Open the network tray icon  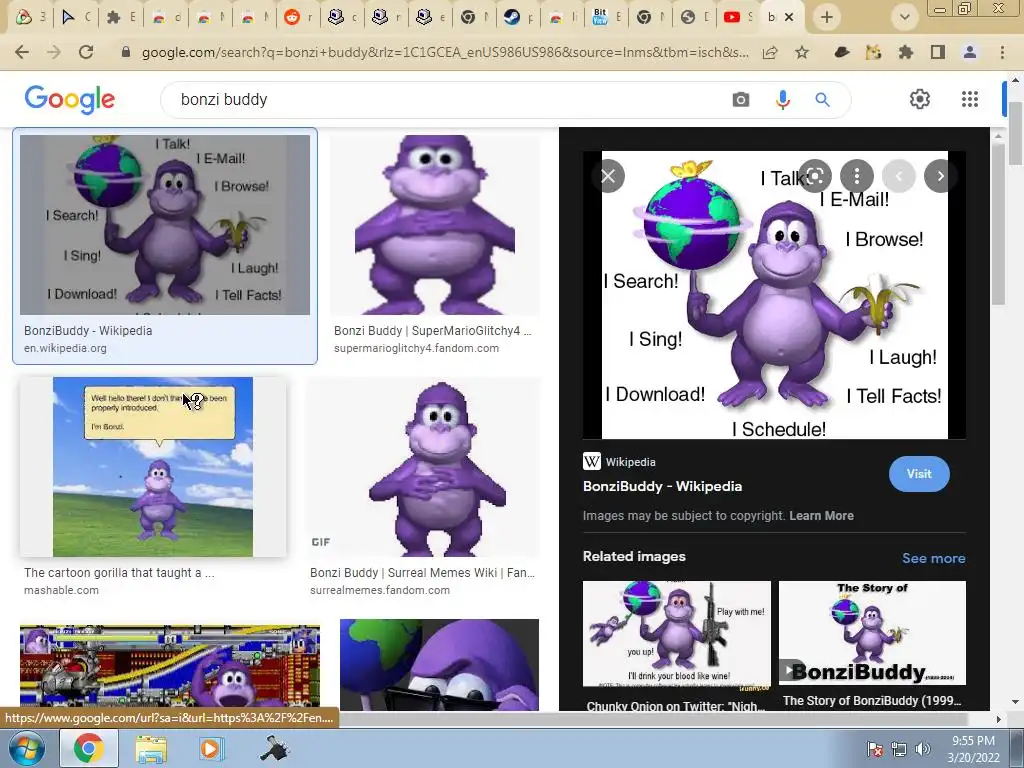click(899, 749)
